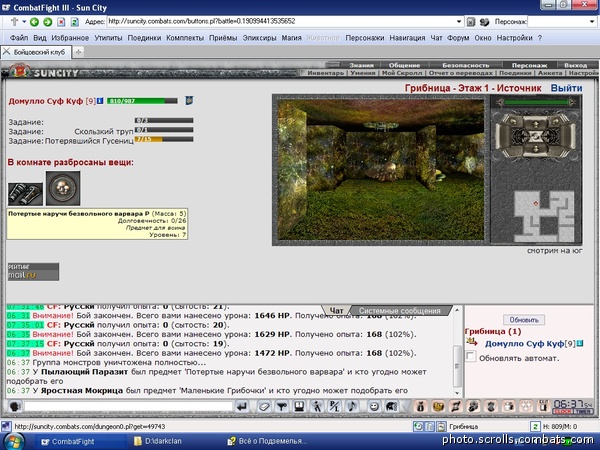Open the Утилиты menu
The height and width of the screenshot is (450, 600).
pos(108,38)
